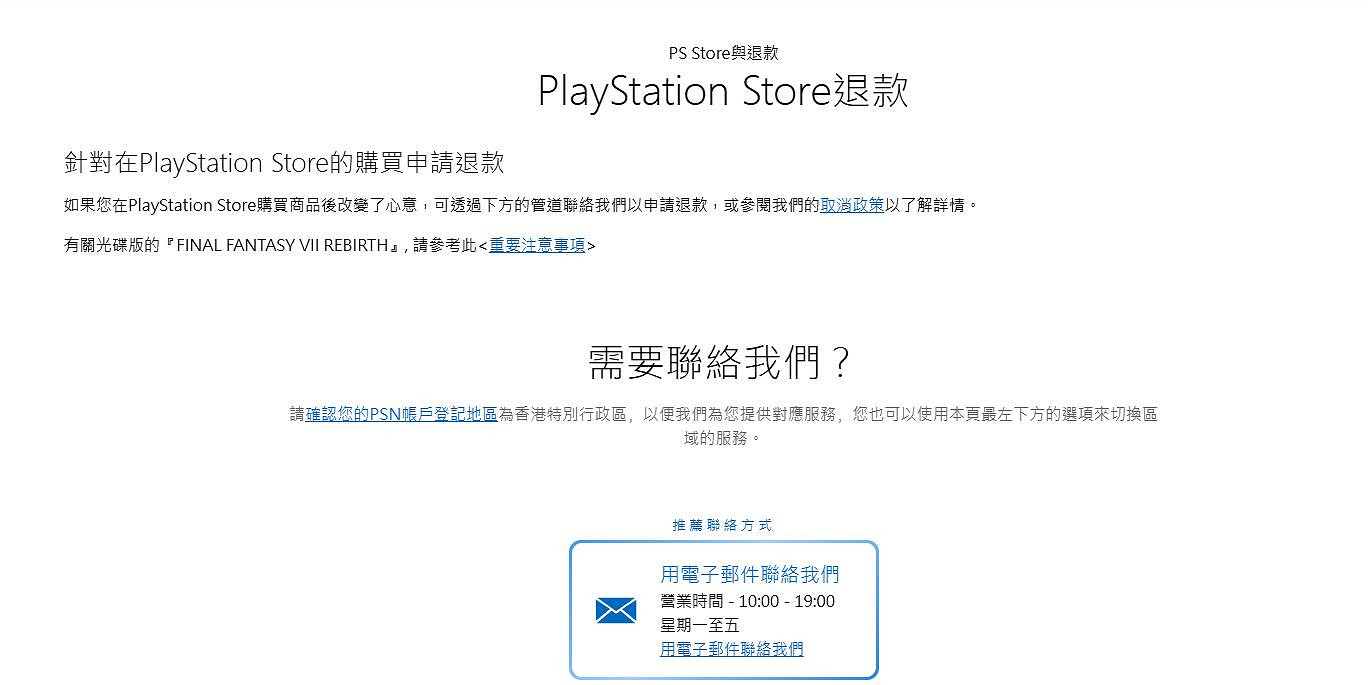Select the 用電子郵件聯絡我們 card heading
The height and width of the screenshot is (685, 1368).
coord(750,574)
